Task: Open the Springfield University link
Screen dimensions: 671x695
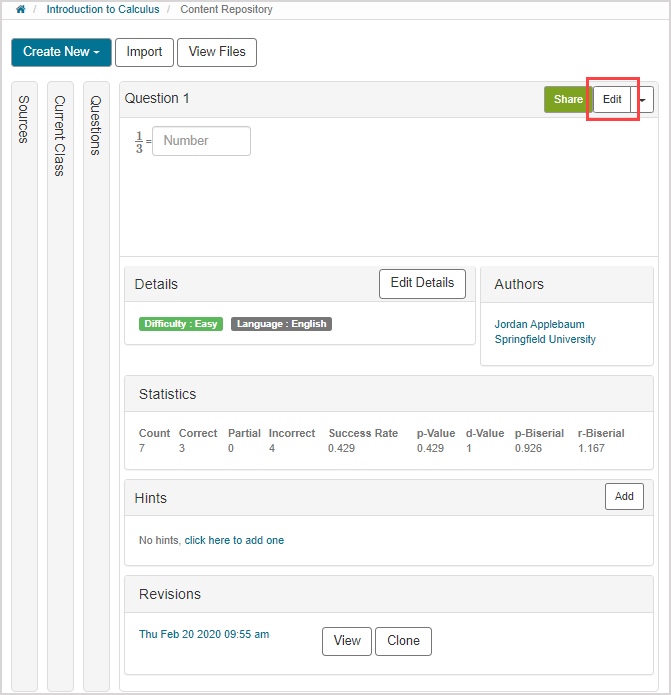Action: 545,339
